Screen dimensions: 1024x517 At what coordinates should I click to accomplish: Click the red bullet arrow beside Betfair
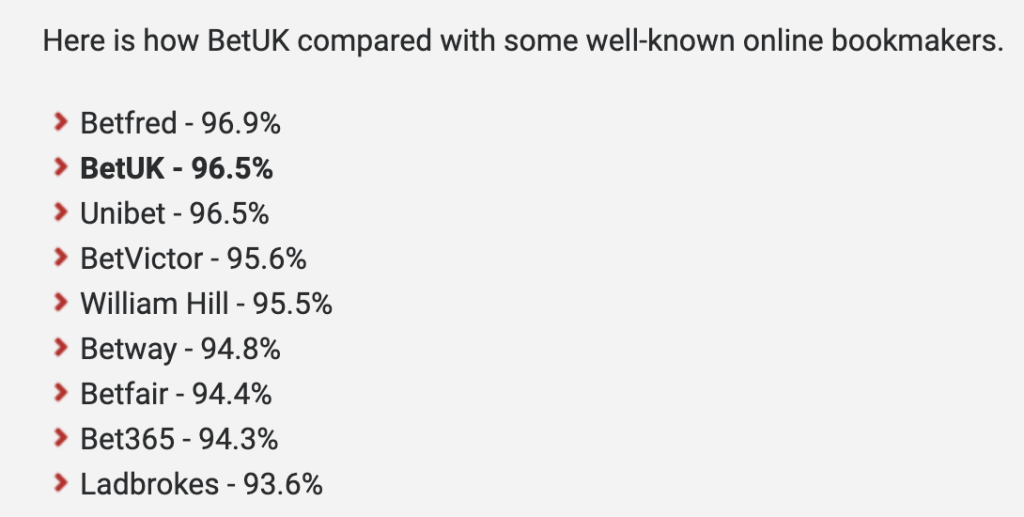61,392
